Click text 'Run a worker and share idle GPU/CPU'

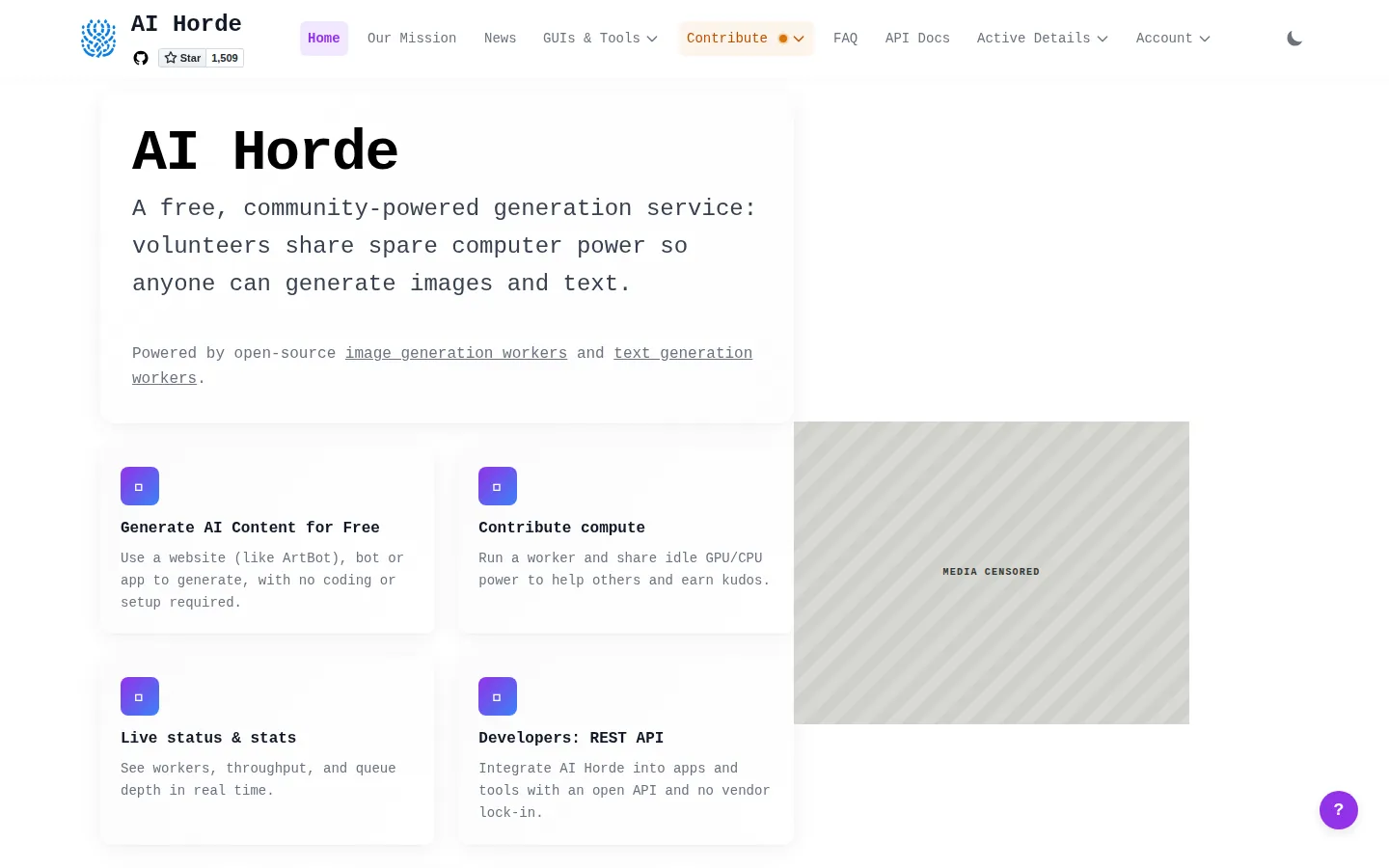[x=620, y=557]
